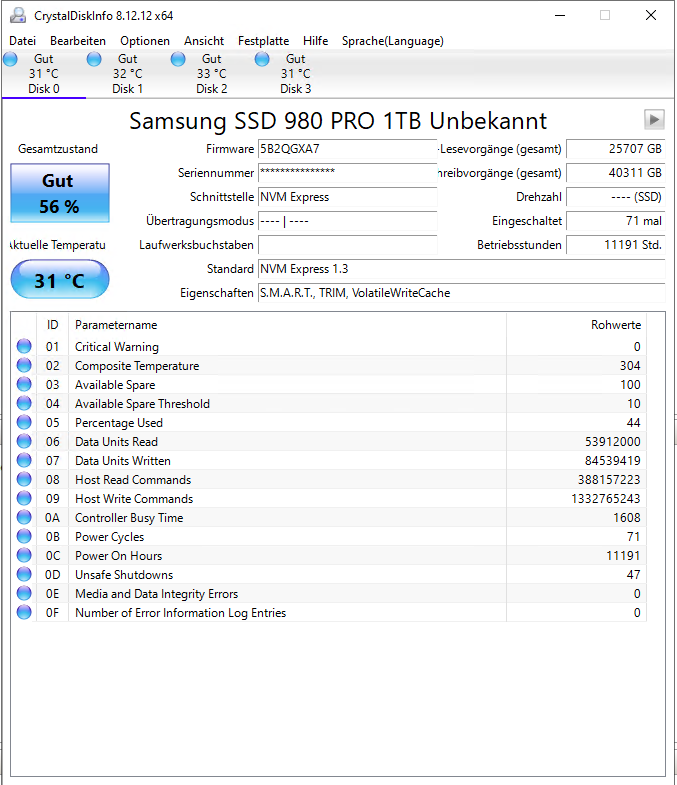Click status orb for Host Read Commands

point(24,479)
